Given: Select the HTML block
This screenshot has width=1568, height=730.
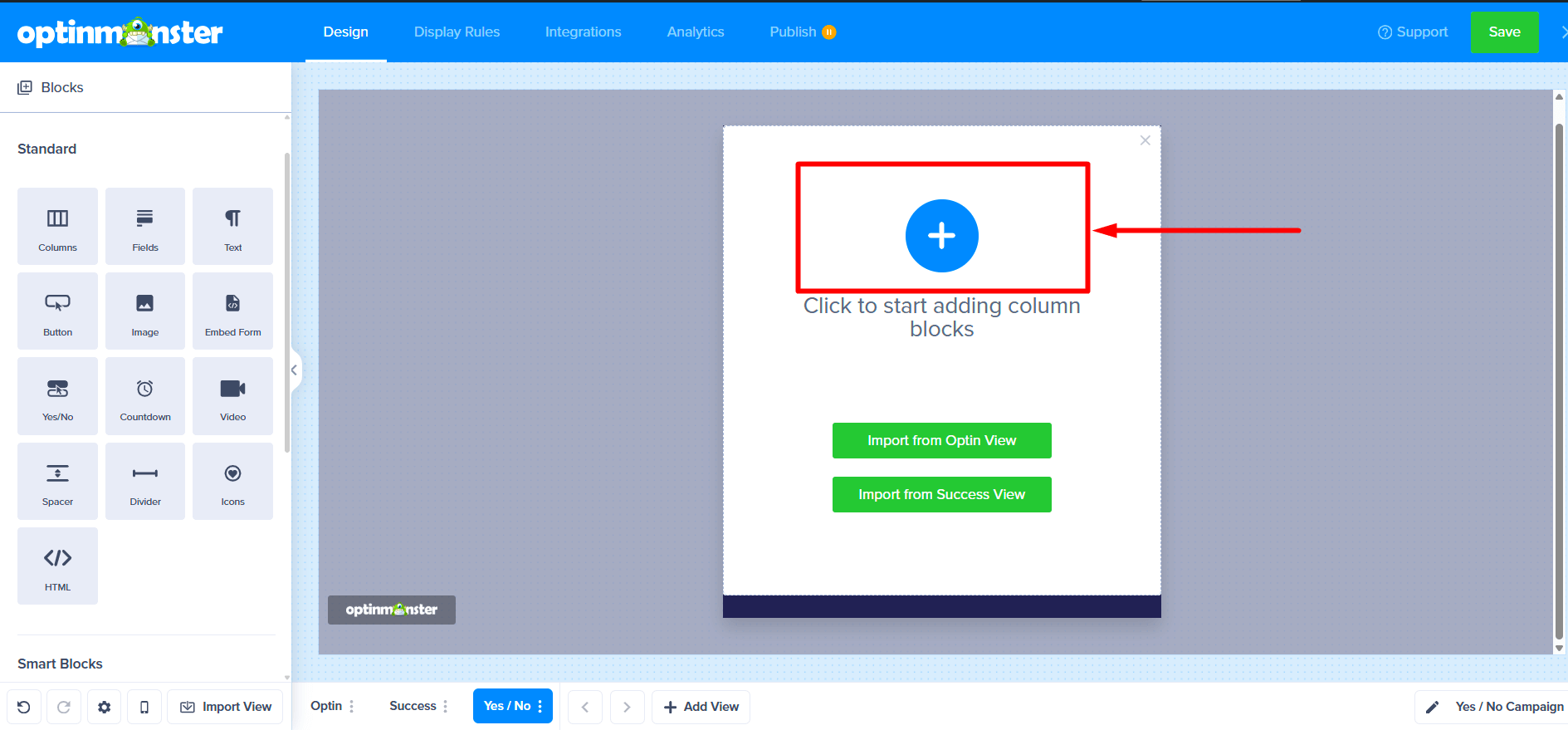Looking at the screenshot, I should pos(57,566).
